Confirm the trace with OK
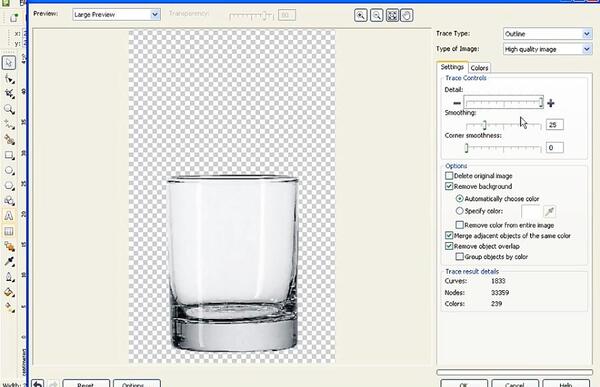600x387 pixels. click(x=464, y=383)
